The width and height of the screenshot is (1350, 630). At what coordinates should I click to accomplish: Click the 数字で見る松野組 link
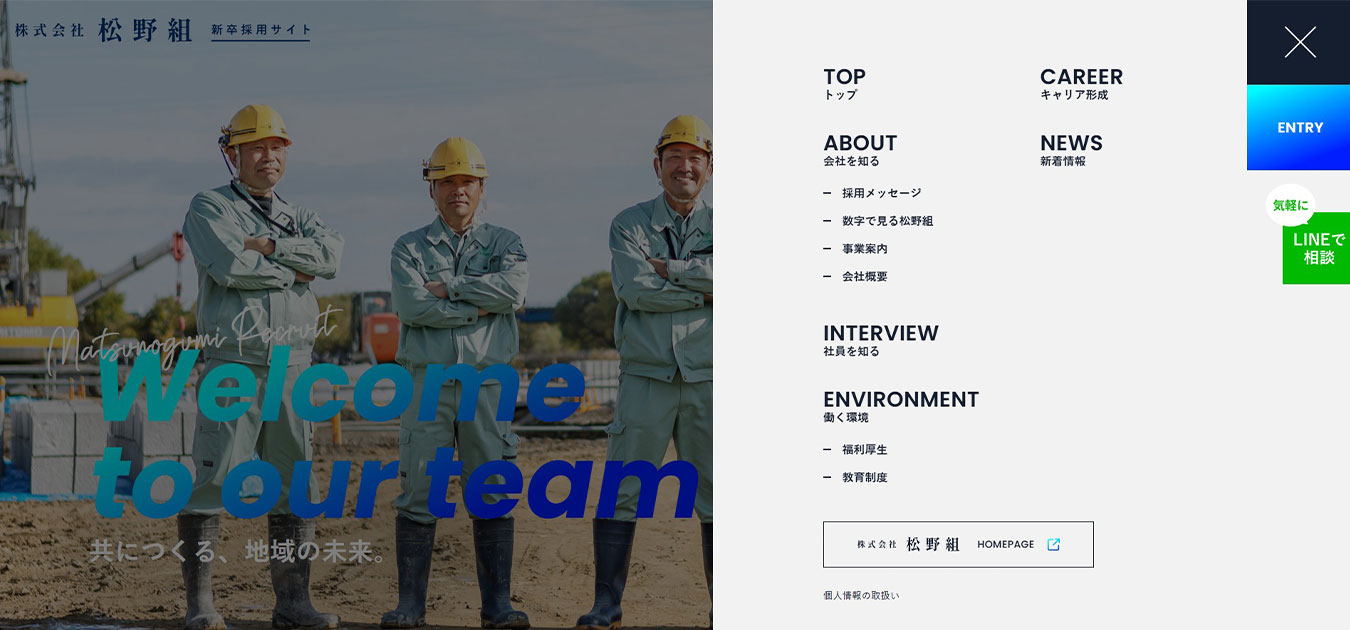[886, 221]
